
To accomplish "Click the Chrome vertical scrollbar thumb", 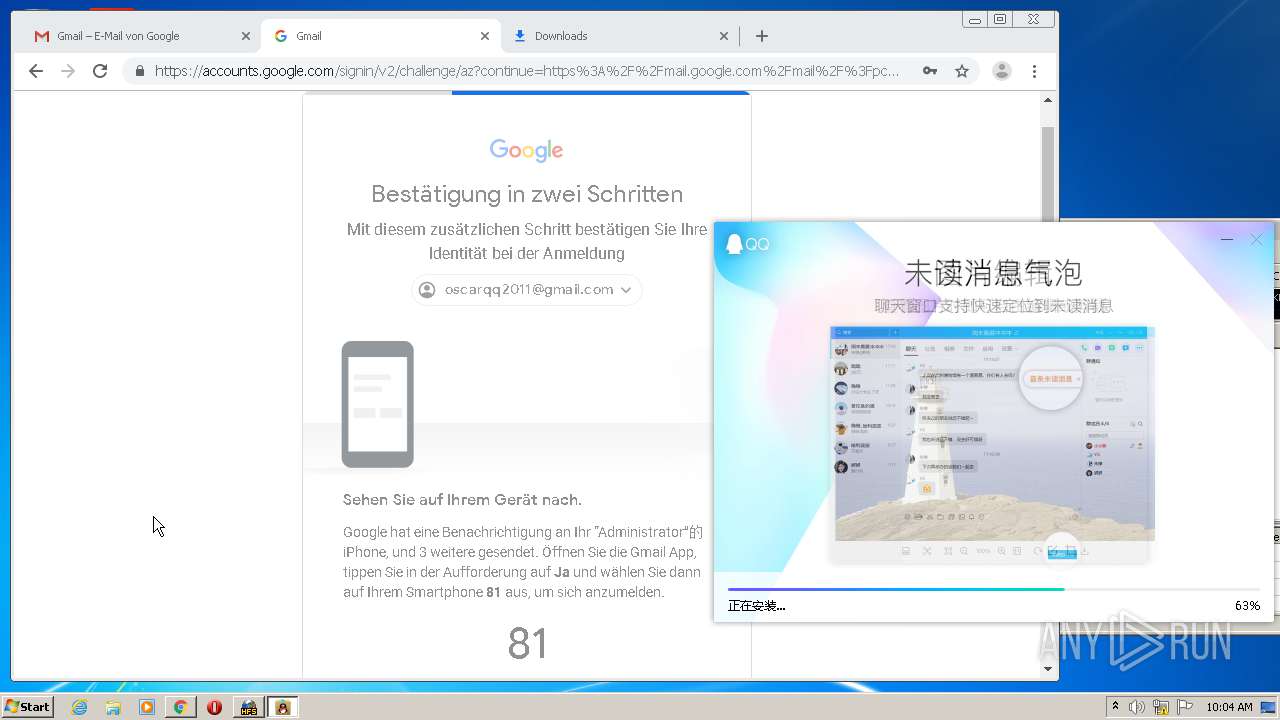I will click(x=1048, y=175).
